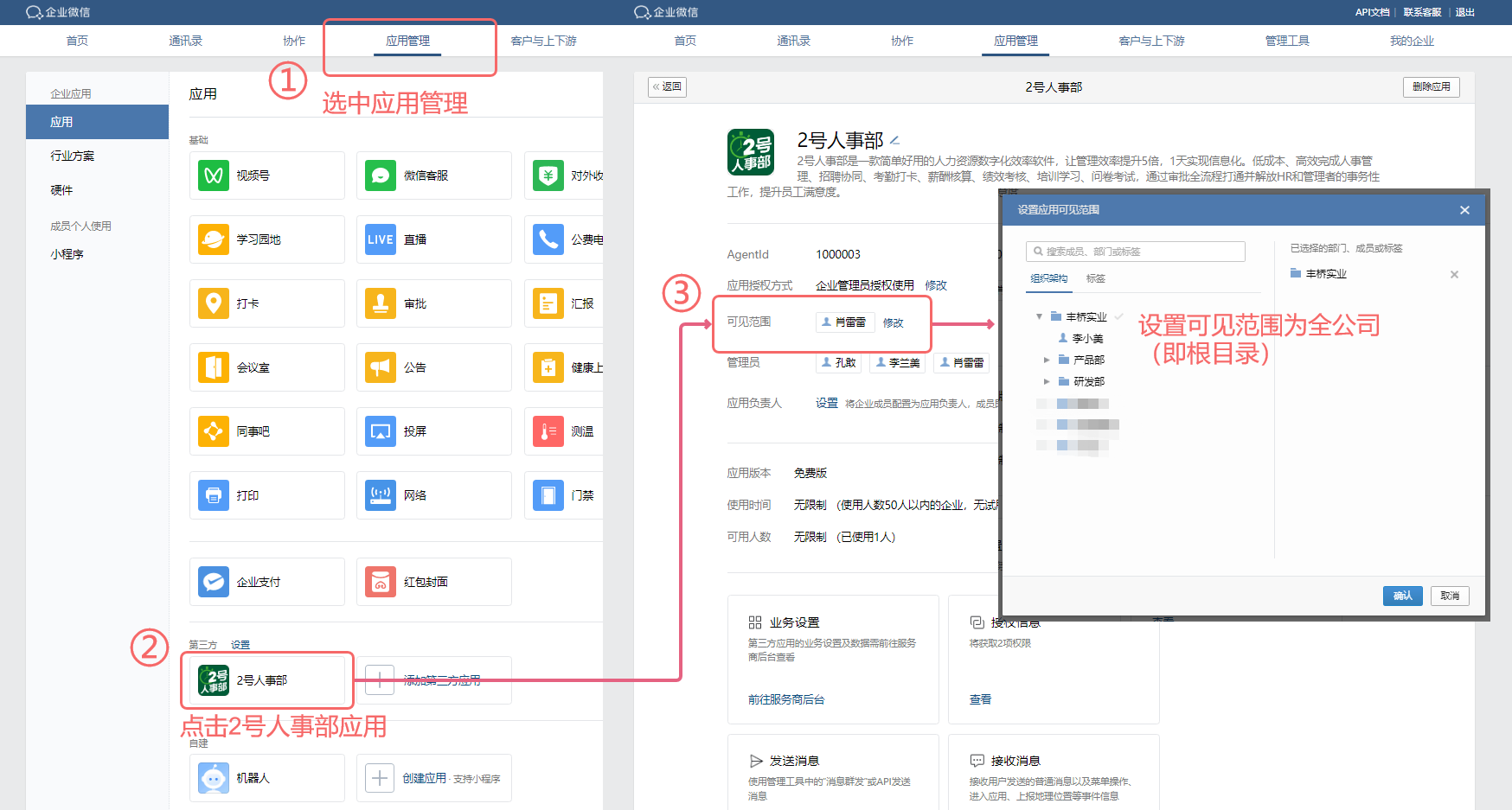Viewport: 1512px width, 810px height.
Task: Open the 会议室 app icon
Action: tap(214, 367)
